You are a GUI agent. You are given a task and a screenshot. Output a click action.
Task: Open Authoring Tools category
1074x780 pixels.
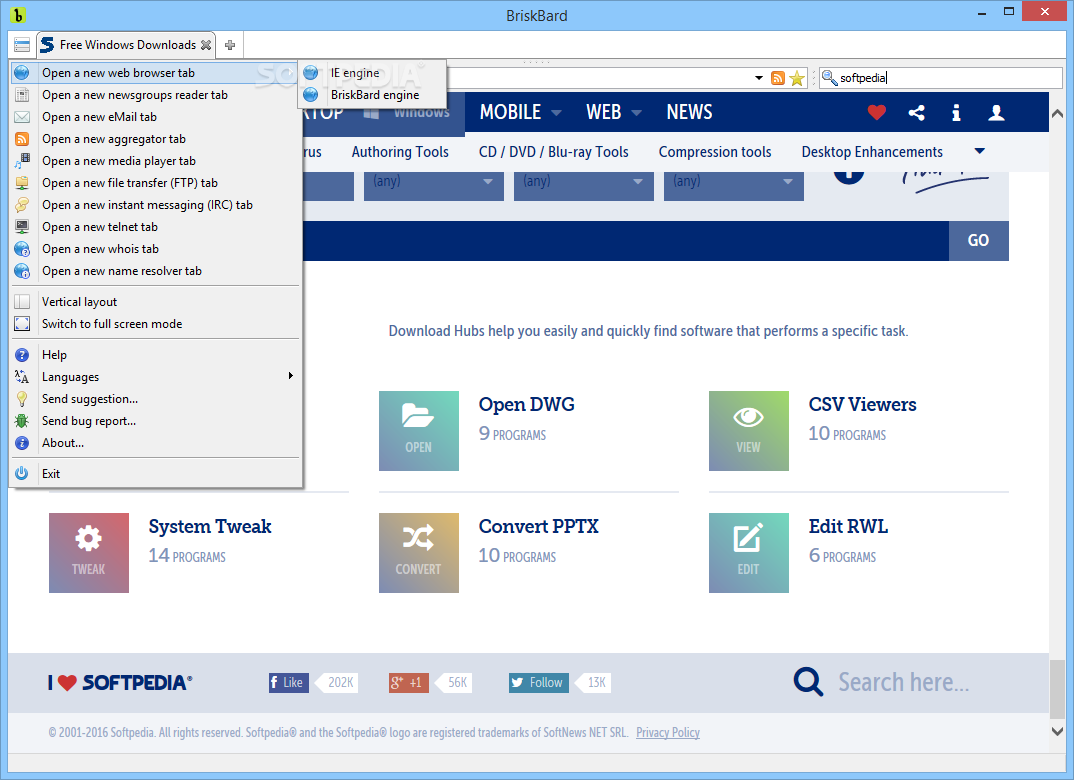tap(400, 152)
